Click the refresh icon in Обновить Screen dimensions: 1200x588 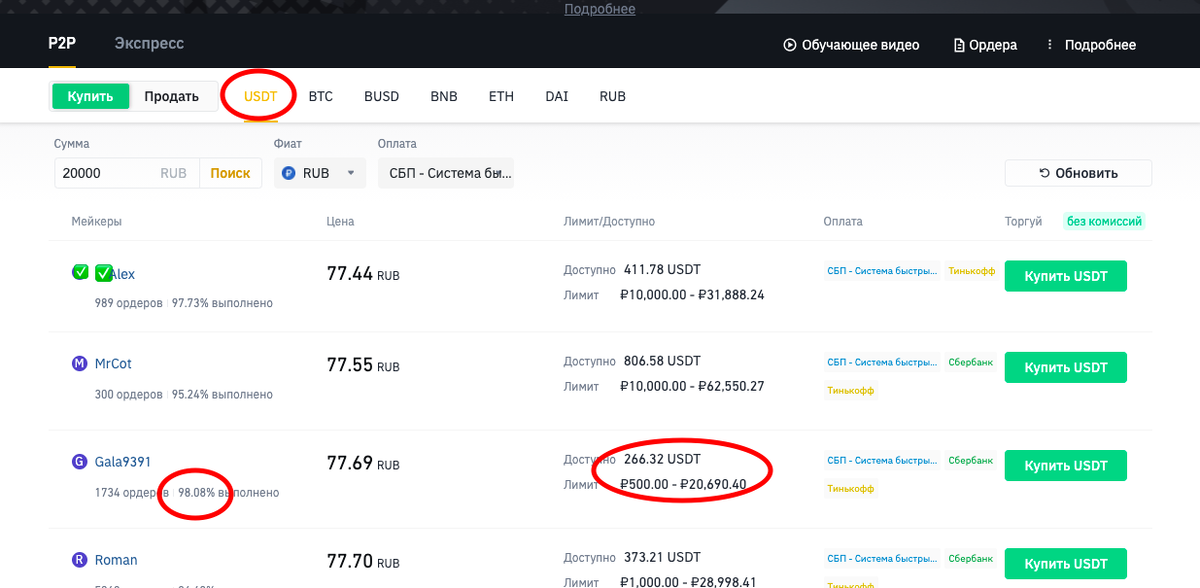(x=1045, y=173)
